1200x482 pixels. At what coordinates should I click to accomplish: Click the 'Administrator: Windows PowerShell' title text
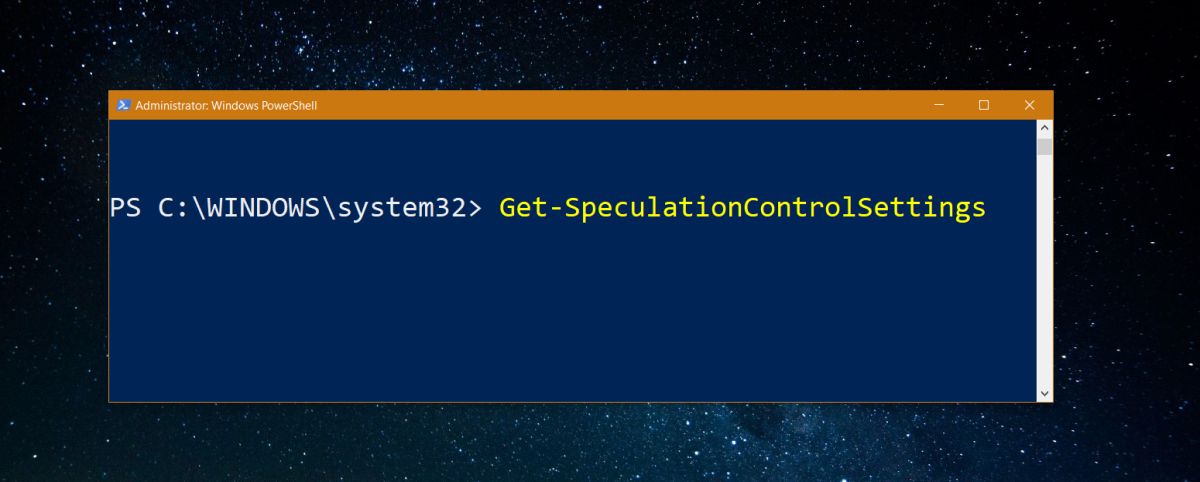(x=226, y=105)
